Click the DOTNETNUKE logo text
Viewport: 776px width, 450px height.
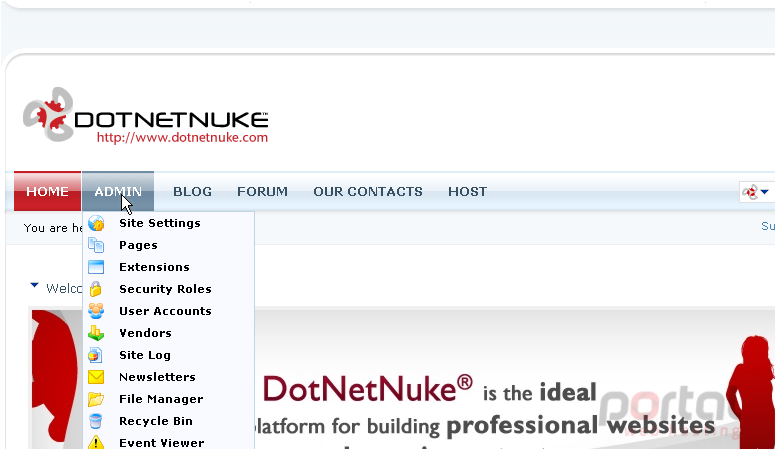[171, 120]
